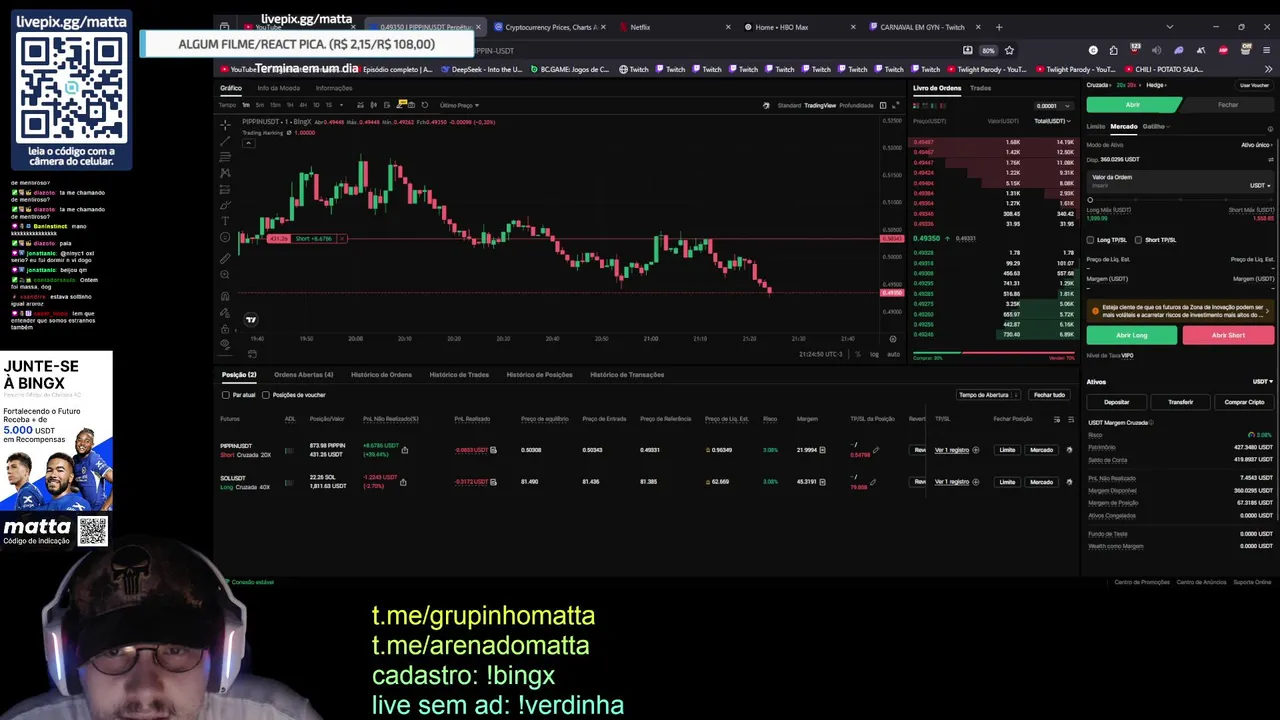Enable the Short TP/SL checkbox
This screenshot has height=720, width=1280.
pyautogui.click(x=1138, y=240)
